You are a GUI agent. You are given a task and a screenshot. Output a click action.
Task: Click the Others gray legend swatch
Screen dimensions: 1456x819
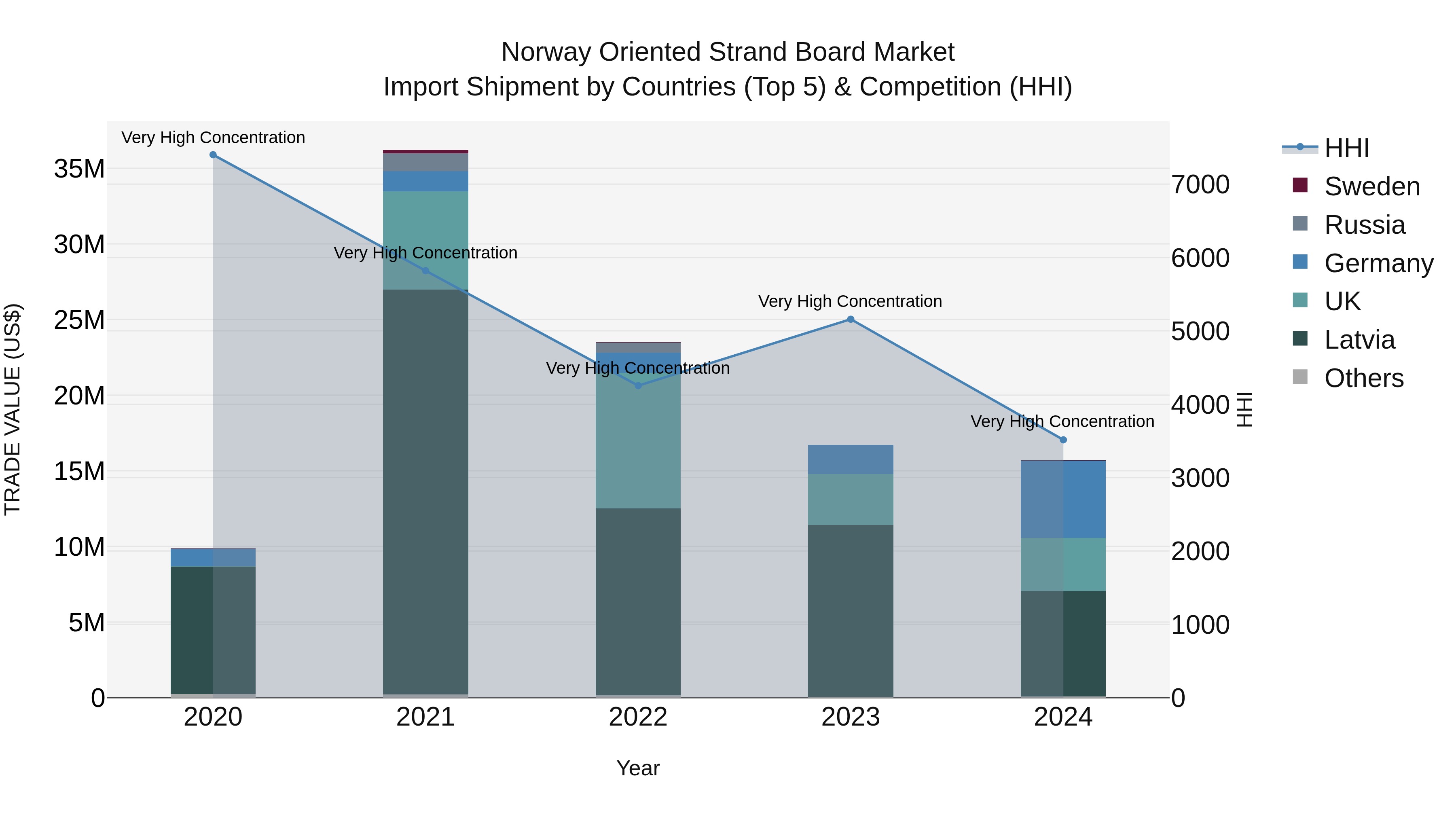[x=1300, y=377]
